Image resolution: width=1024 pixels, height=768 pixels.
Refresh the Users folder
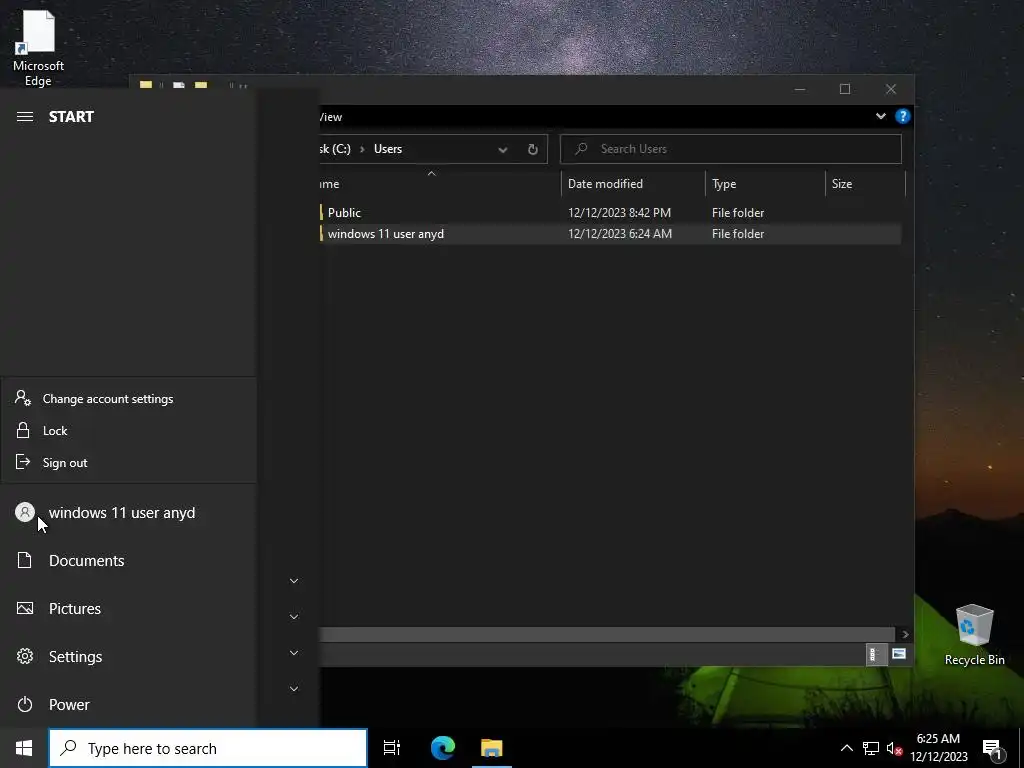tap(533, 150)
